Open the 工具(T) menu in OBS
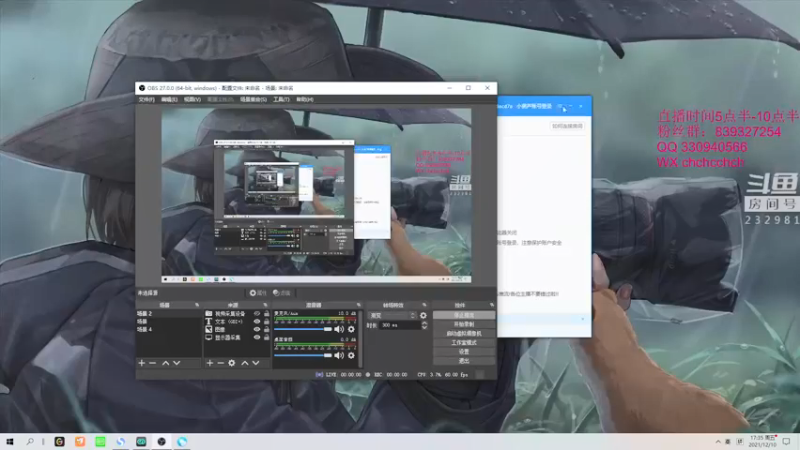 pos(281,99)
